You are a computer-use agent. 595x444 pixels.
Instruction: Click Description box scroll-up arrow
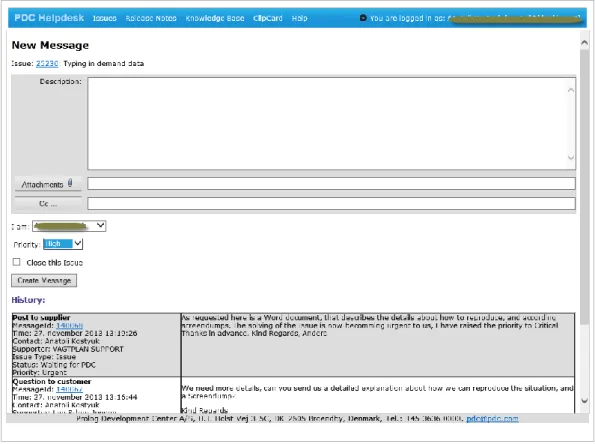click(571, 90)
